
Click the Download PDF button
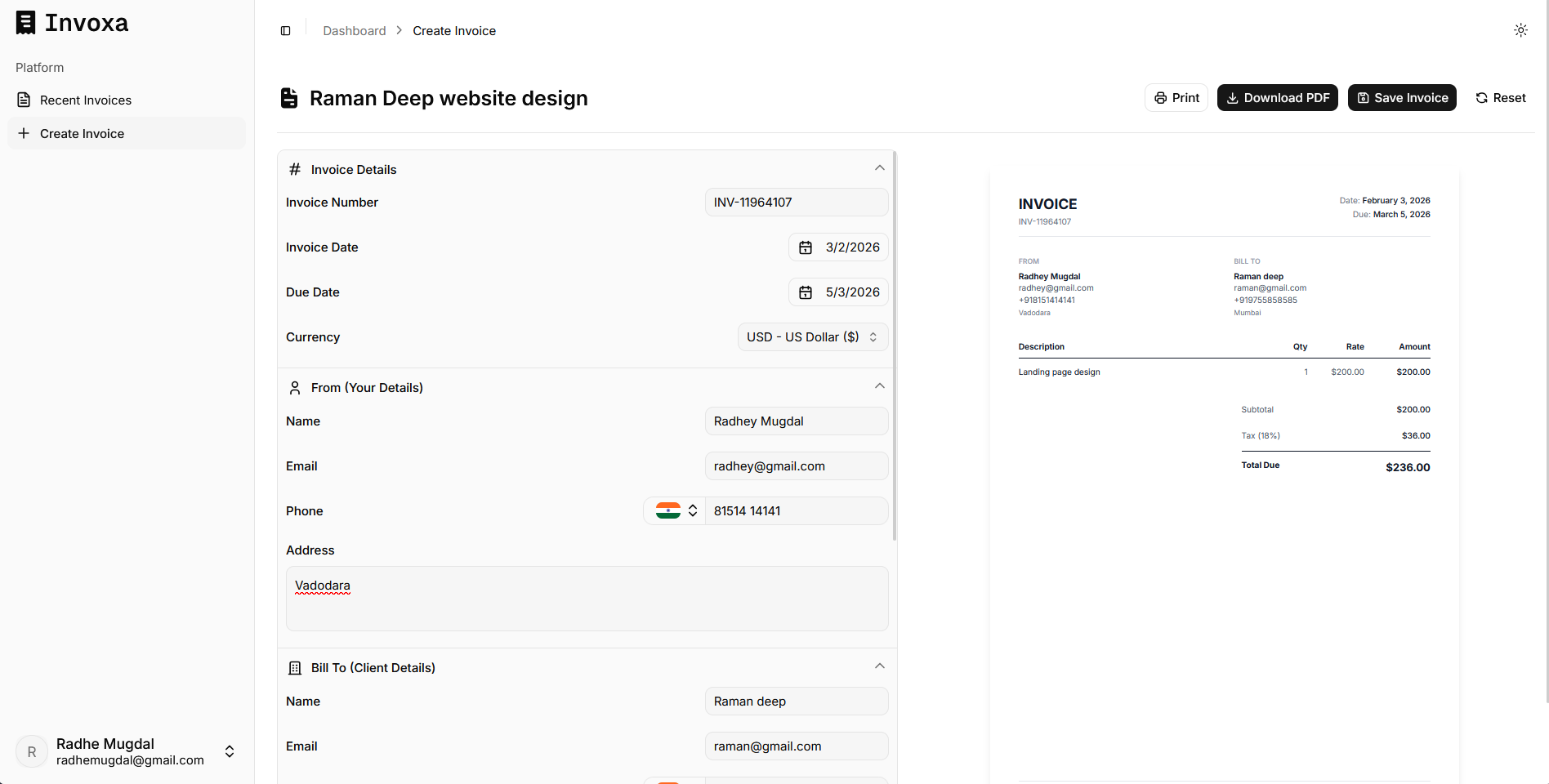coord(1277,98)
